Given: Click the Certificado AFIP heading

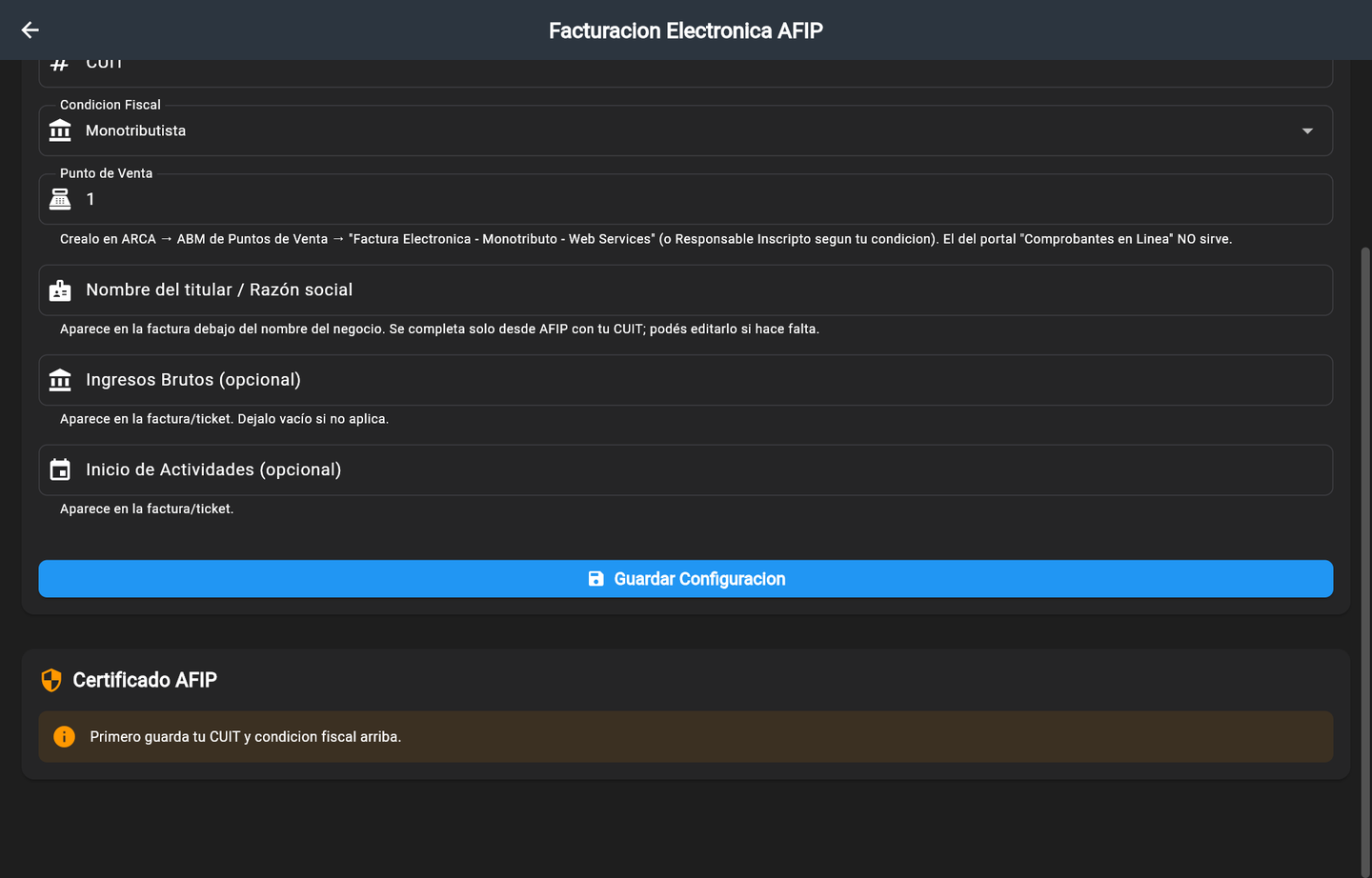Looking at the screenshot, I should coord(145,680).
